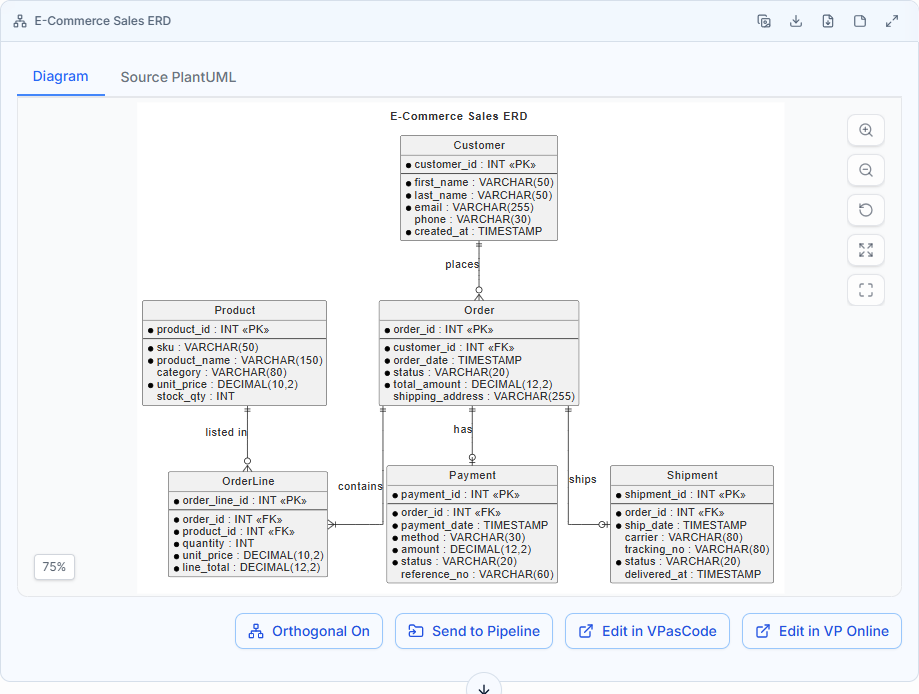Click 'phone : VARCHAR(30)' attribute
Image resolution: width=919 pixels, height=694 pixels.
(x=472, y=219)
